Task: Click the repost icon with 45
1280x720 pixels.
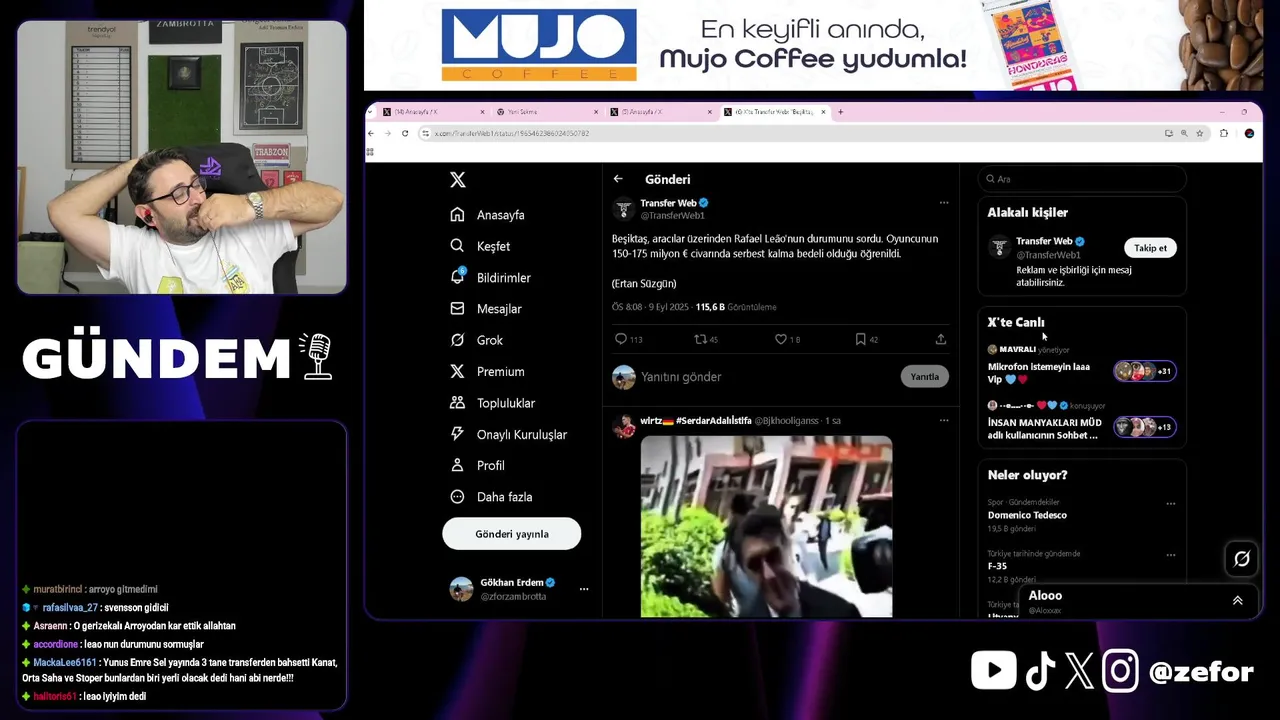Action: [x=706, y=339]
